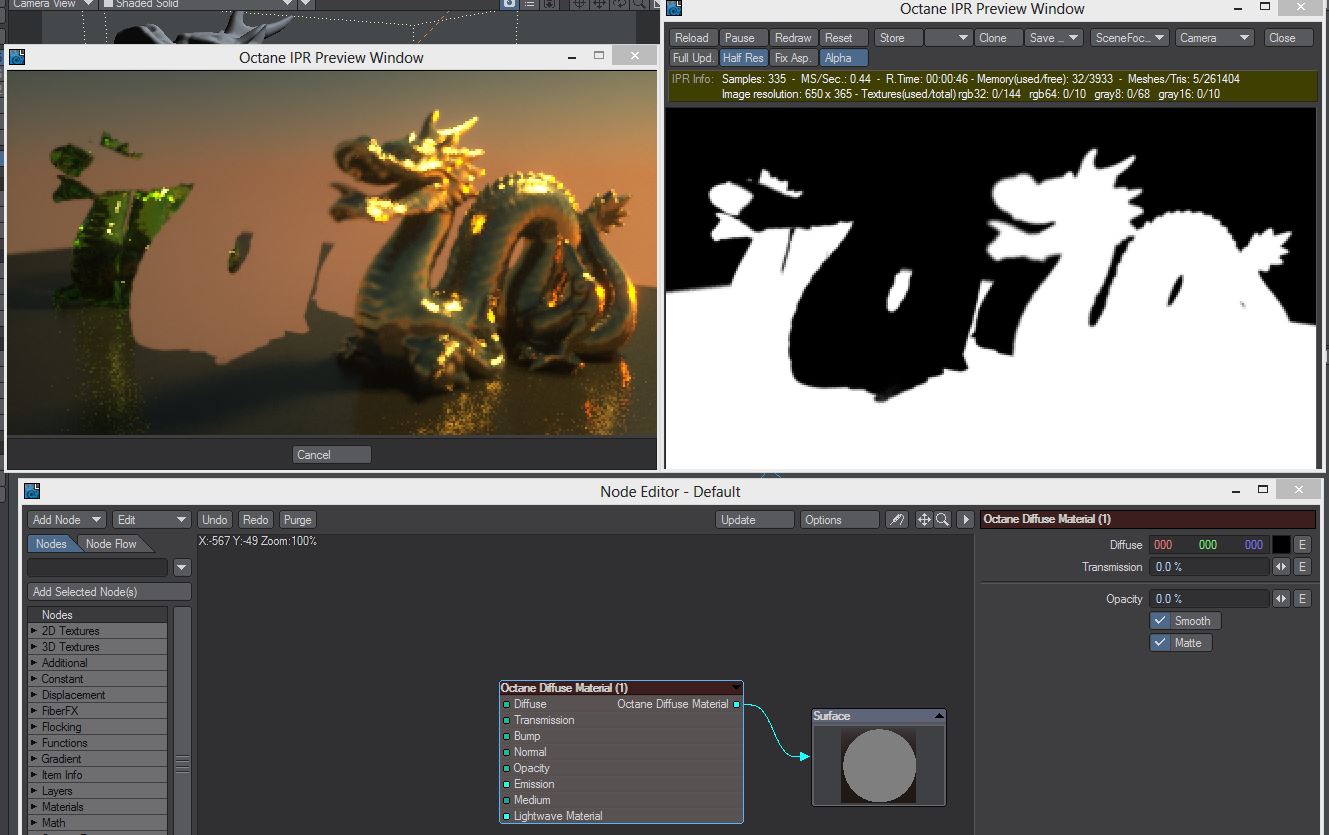Switch to the Nodes tab
The height and width of the screenshot is (835, 1329).
coord(51,544)
